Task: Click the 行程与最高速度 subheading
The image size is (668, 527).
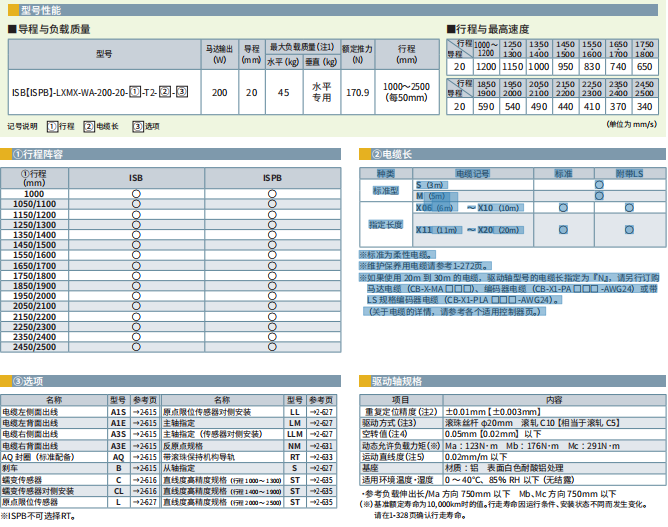Action: tap(488, 29)
